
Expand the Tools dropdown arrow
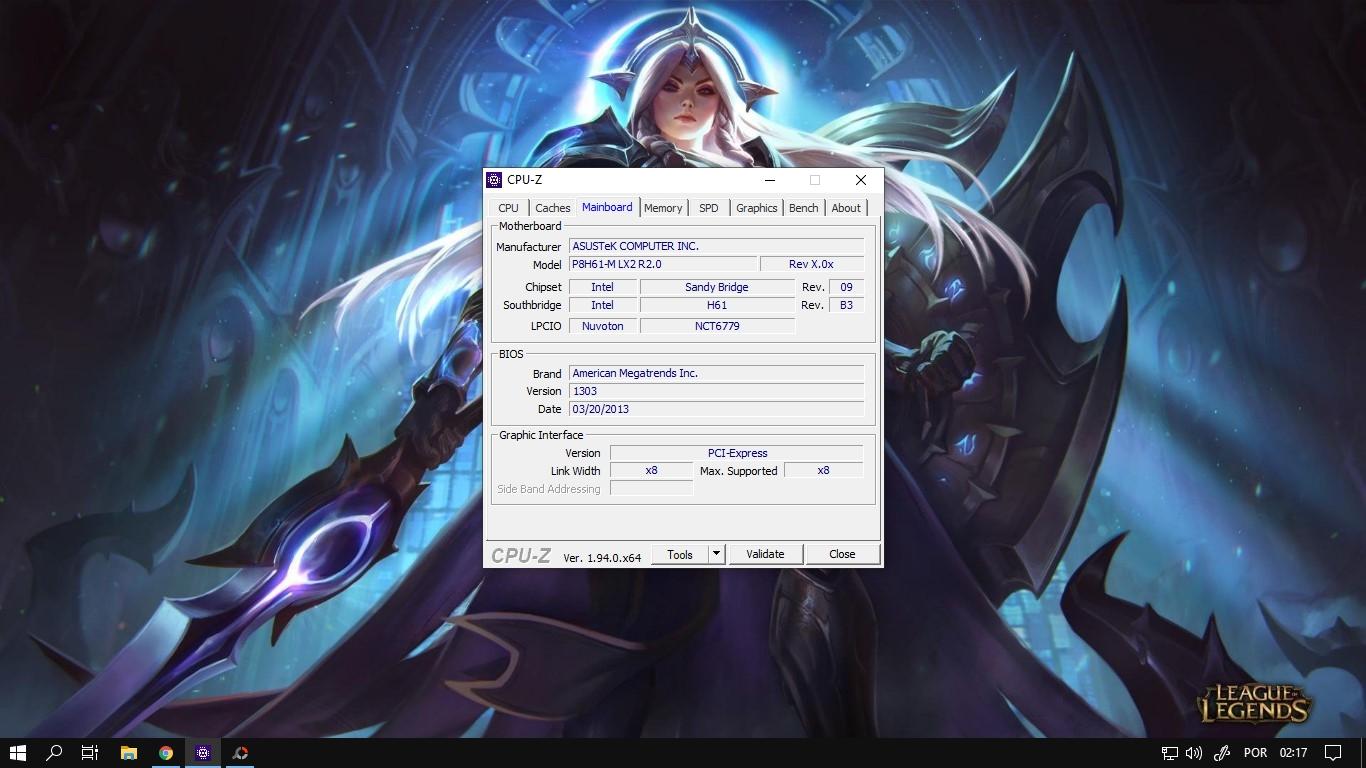(x=716, y=554)
